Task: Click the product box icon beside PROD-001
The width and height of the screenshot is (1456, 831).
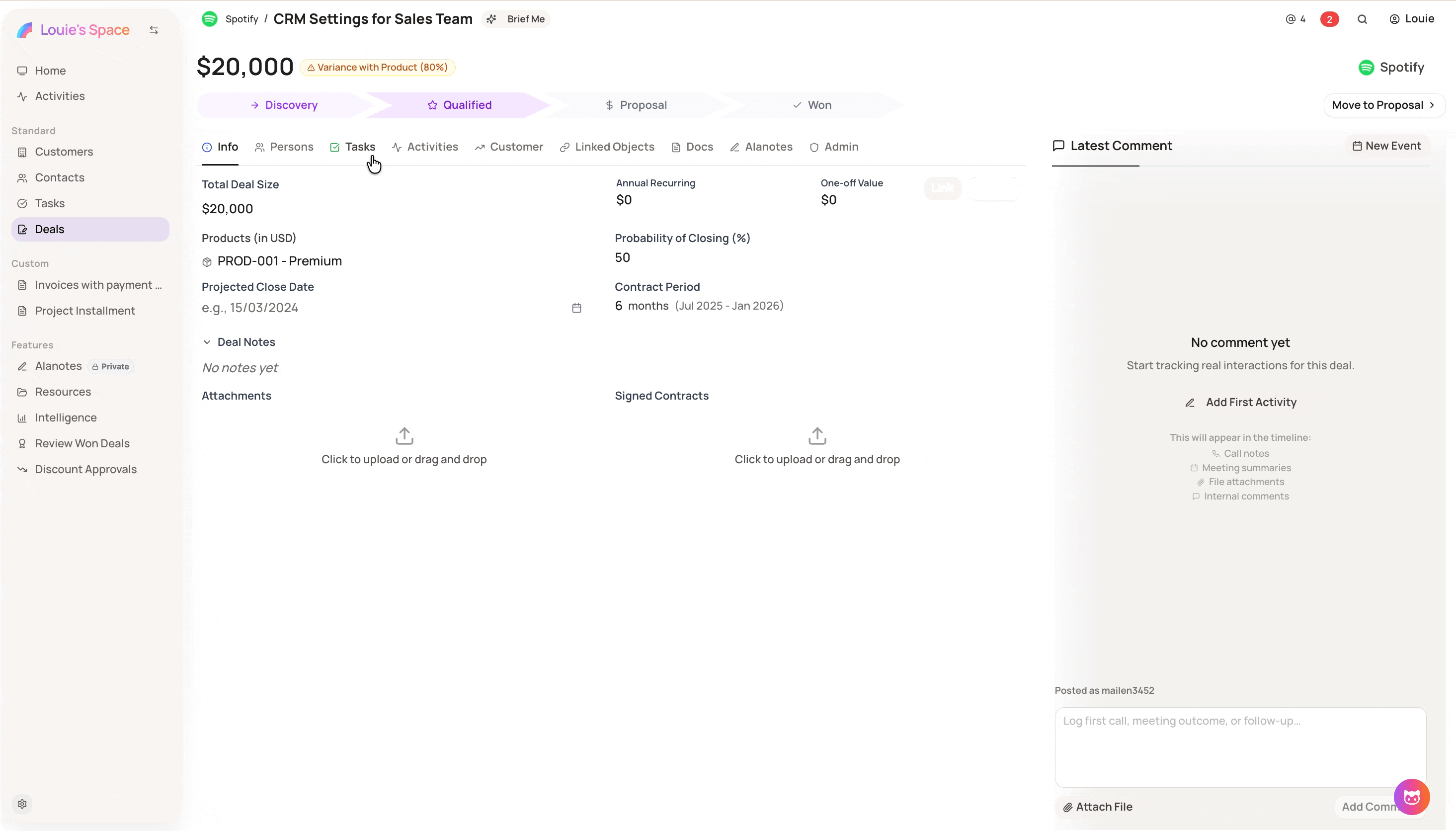Action: pyautogui.click(x=207, y=261)
